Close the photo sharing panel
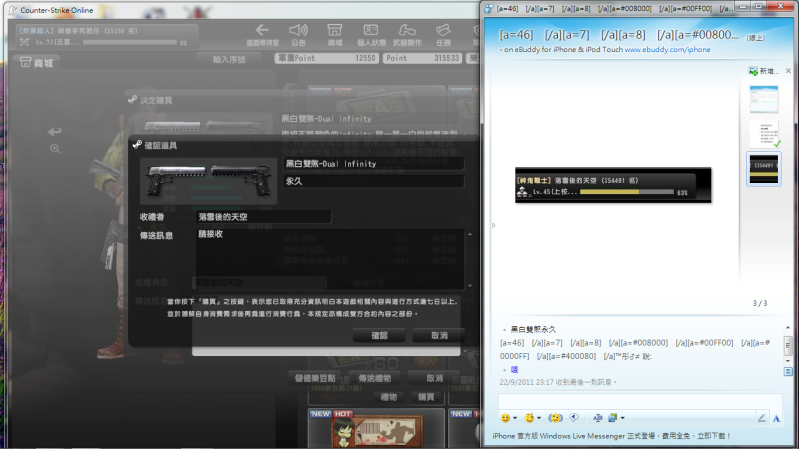The image size is (799, 449). click(788, 71)
